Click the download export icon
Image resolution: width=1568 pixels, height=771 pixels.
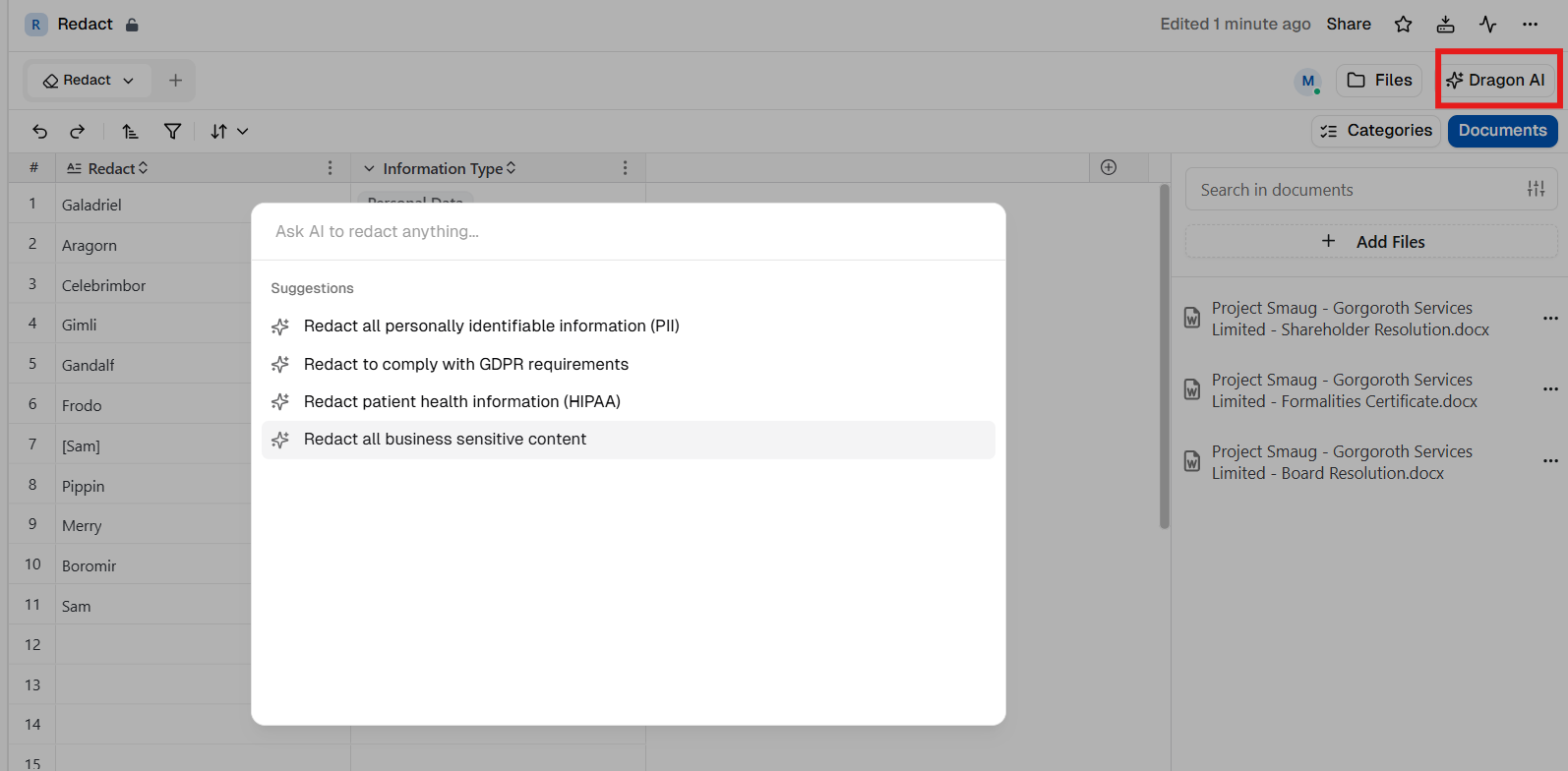pos(1445,25)
